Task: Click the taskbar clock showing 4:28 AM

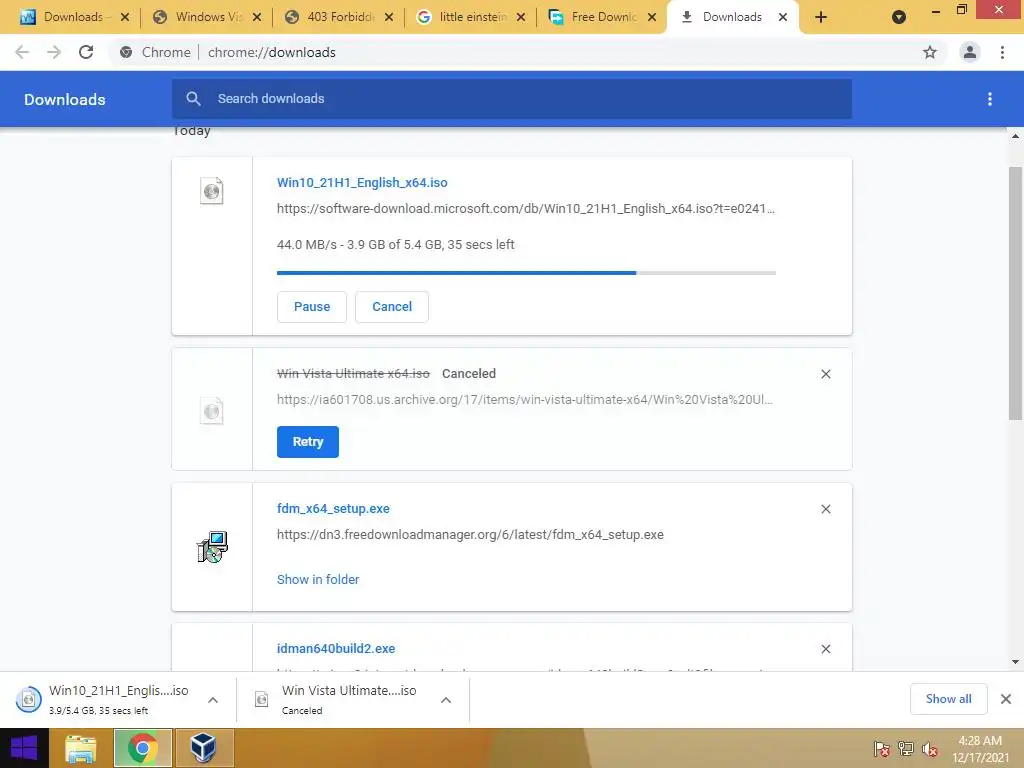Action: 980,749
